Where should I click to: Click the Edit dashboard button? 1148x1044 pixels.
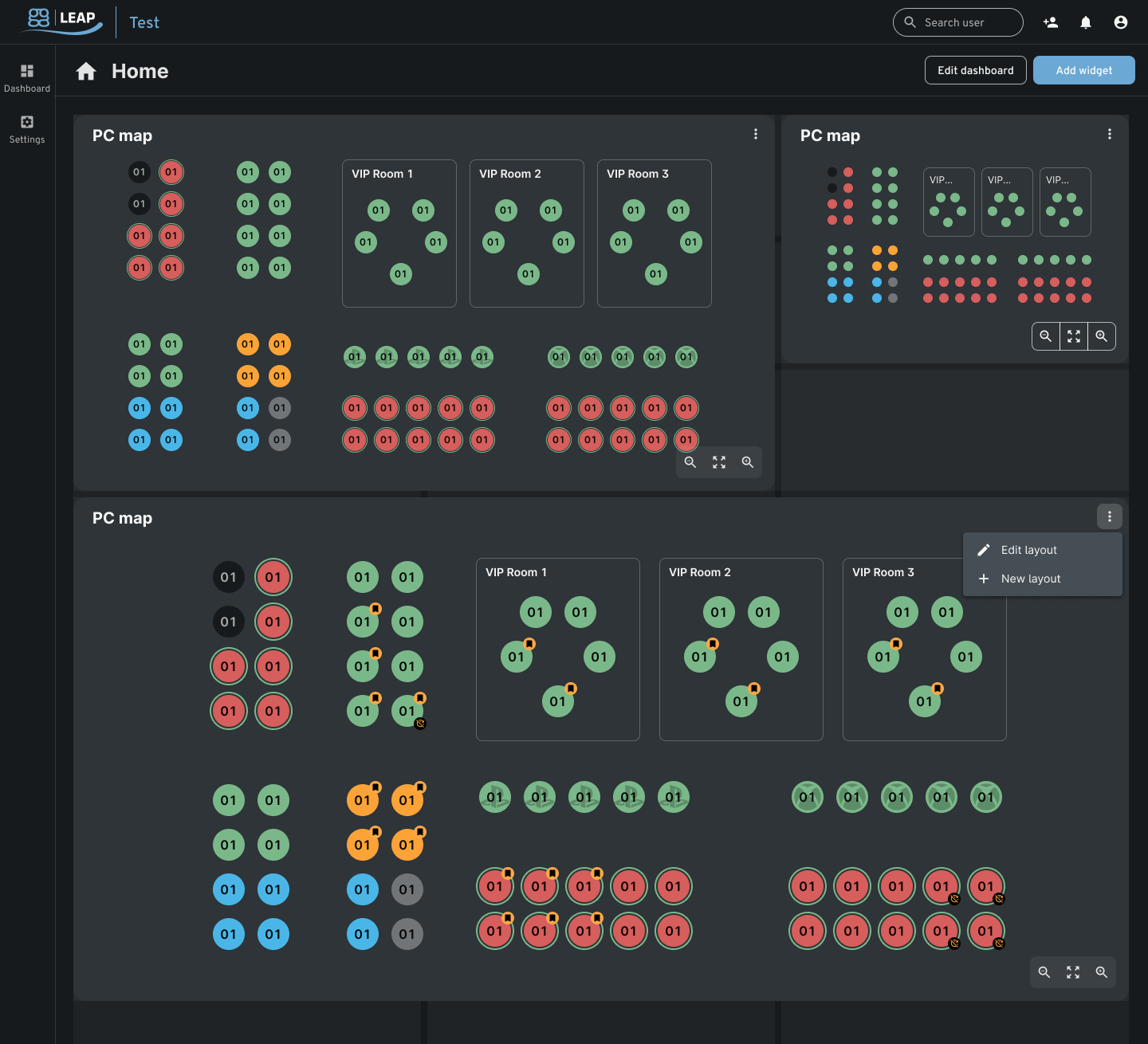point(975,70)
